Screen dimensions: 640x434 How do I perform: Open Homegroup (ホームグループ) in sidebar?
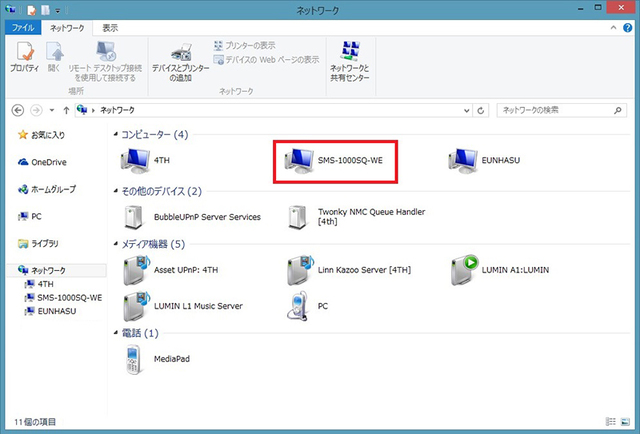click(47, 189)
